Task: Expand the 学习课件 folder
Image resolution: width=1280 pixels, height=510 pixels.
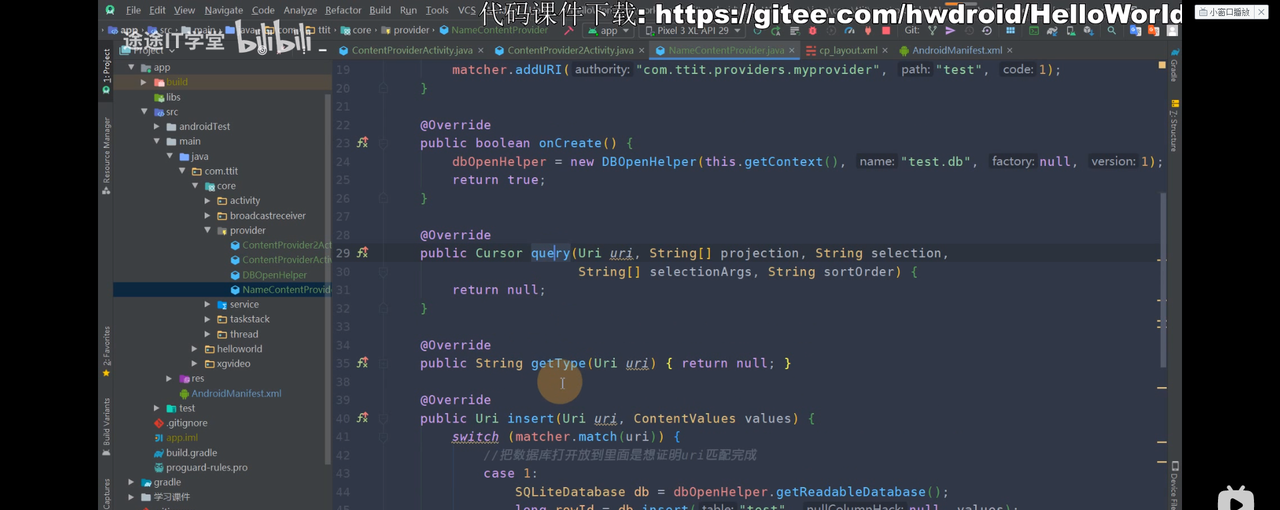Action: pos(131,497)
